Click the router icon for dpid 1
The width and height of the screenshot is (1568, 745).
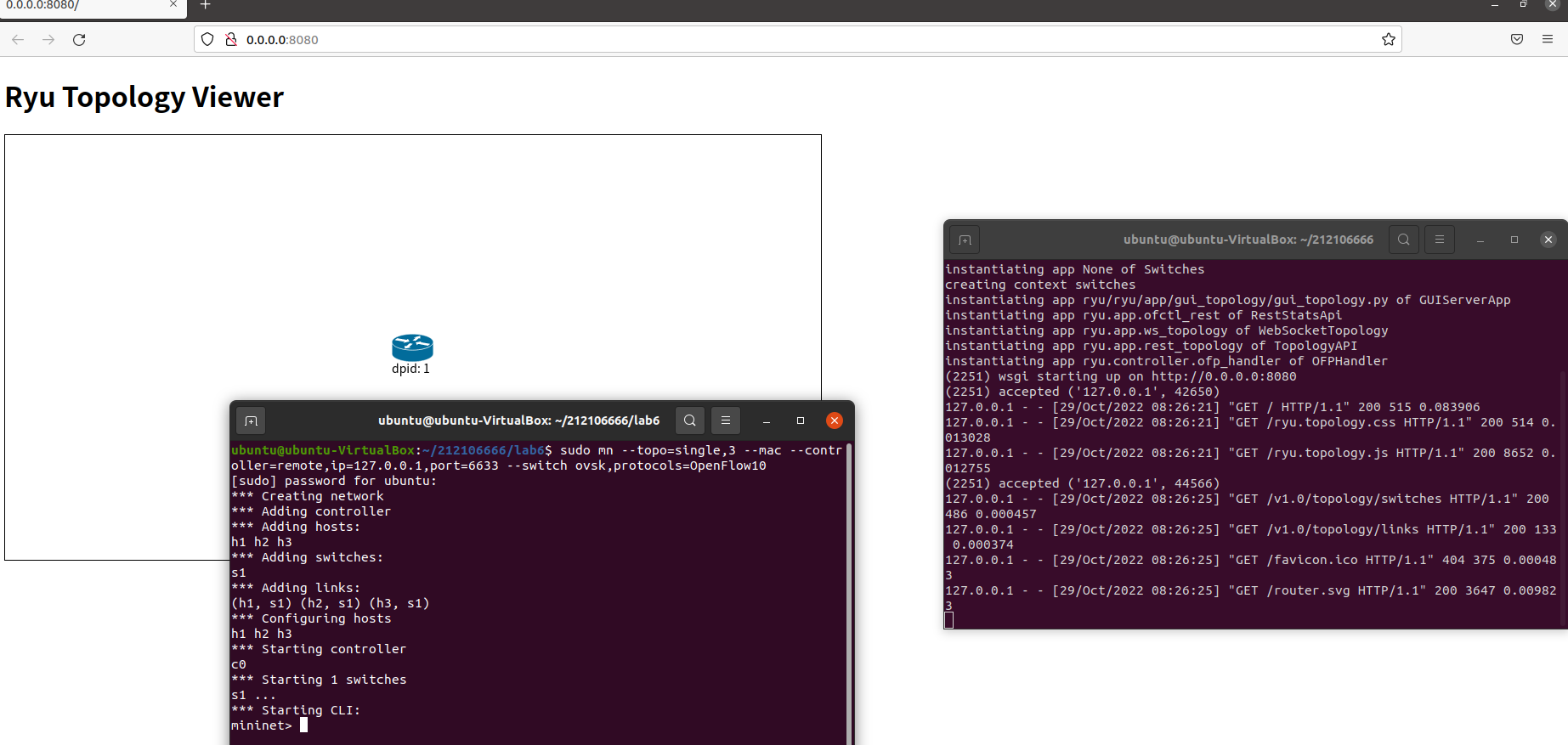(x=412, y=347)
